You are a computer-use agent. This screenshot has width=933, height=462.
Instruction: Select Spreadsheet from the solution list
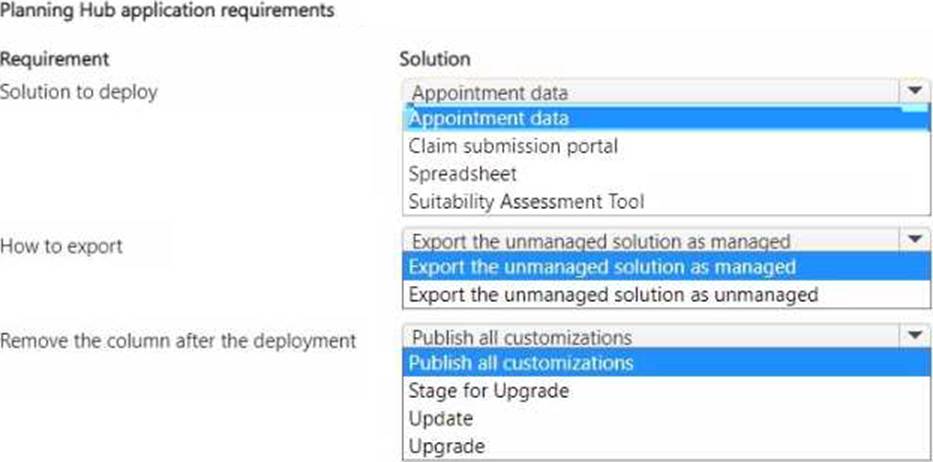click(462, 173)
